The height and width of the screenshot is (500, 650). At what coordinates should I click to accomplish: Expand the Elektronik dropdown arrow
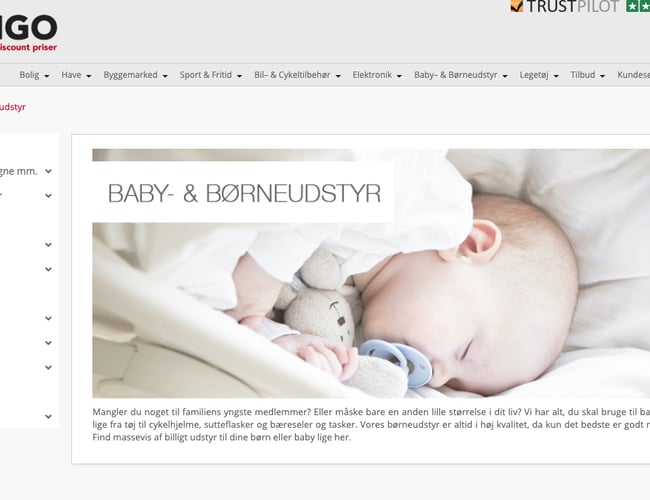[x=399, y=76]
